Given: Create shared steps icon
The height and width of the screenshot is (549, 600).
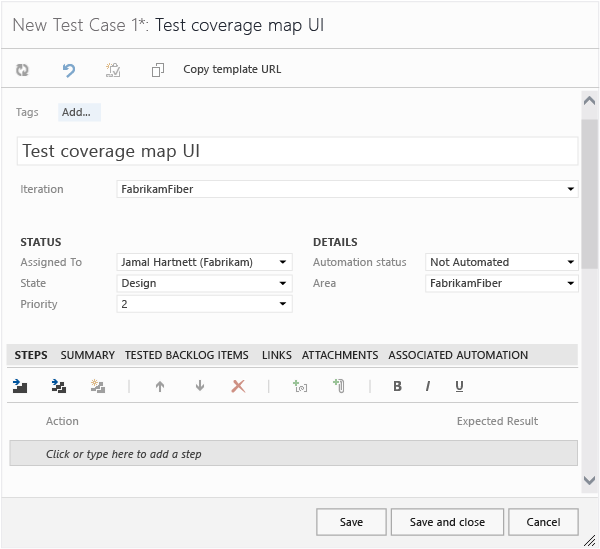Looking at the screenshot, I should (x=98, y=386).
